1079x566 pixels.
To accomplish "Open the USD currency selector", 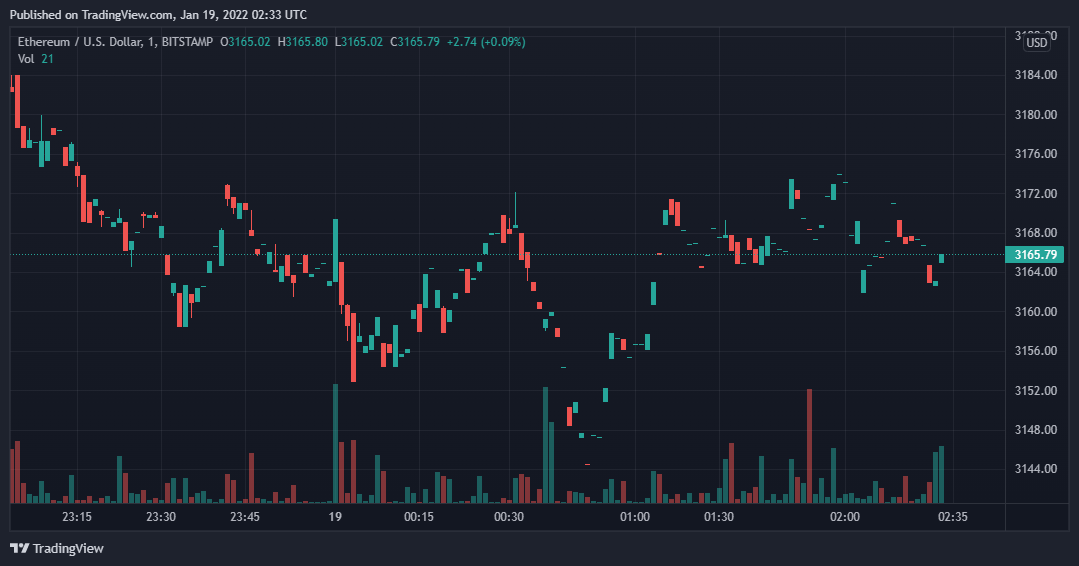I will [1037, 42].
